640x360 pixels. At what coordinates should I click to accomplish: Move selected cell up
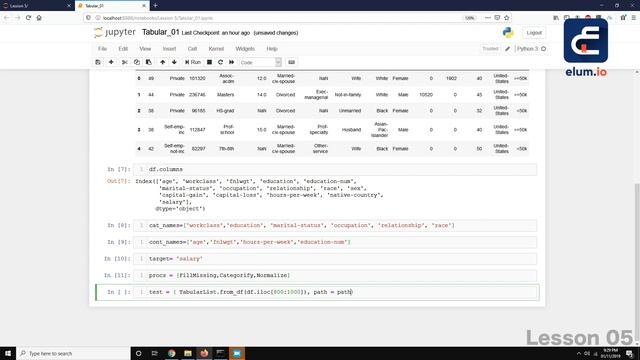click(x=162, y=62)
